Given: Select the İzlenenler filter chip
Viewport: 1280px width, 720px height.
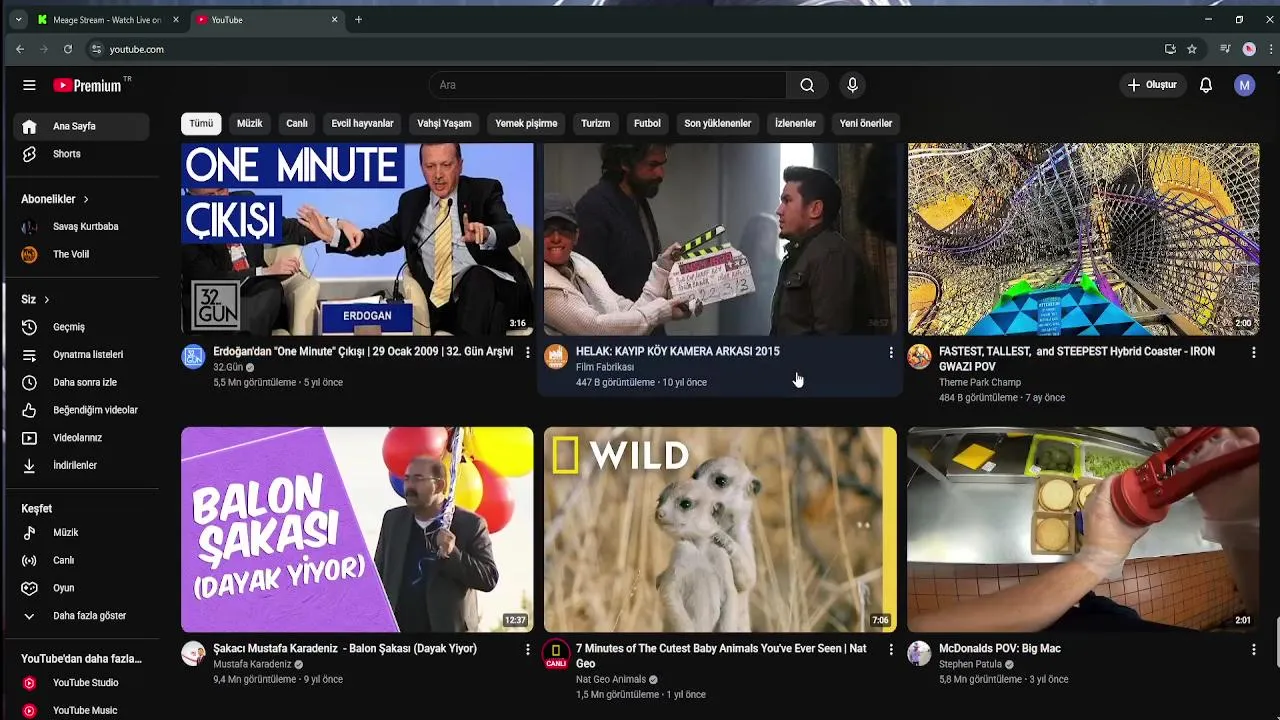Looking at the screenshot, I should (795, 123).
